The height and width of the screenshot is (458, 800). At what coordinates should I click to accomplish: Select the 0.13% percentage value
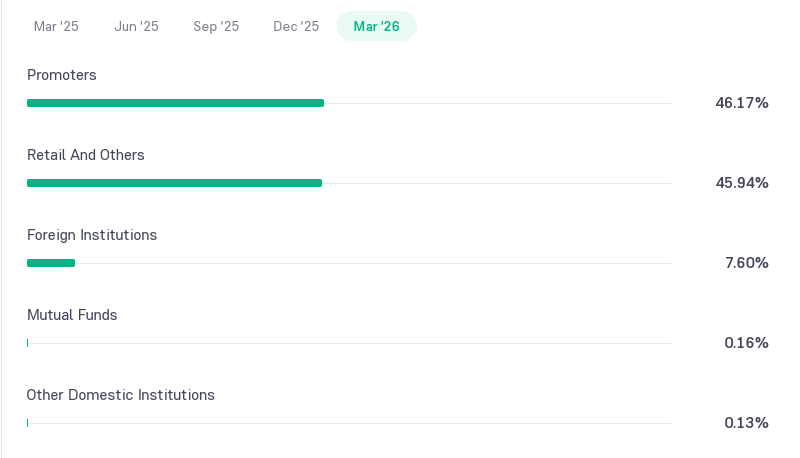[x=746, y=423]
